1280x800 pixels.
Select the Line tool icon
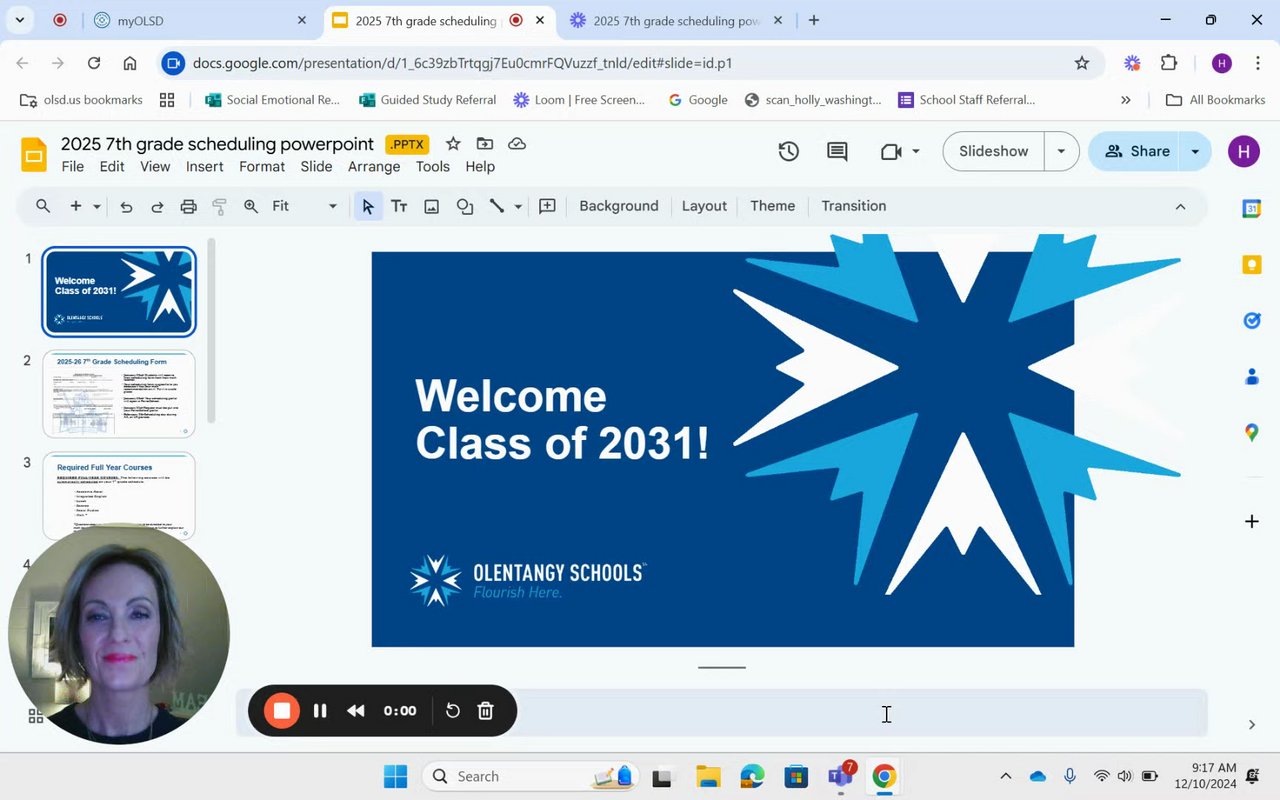tap(496, 206)
